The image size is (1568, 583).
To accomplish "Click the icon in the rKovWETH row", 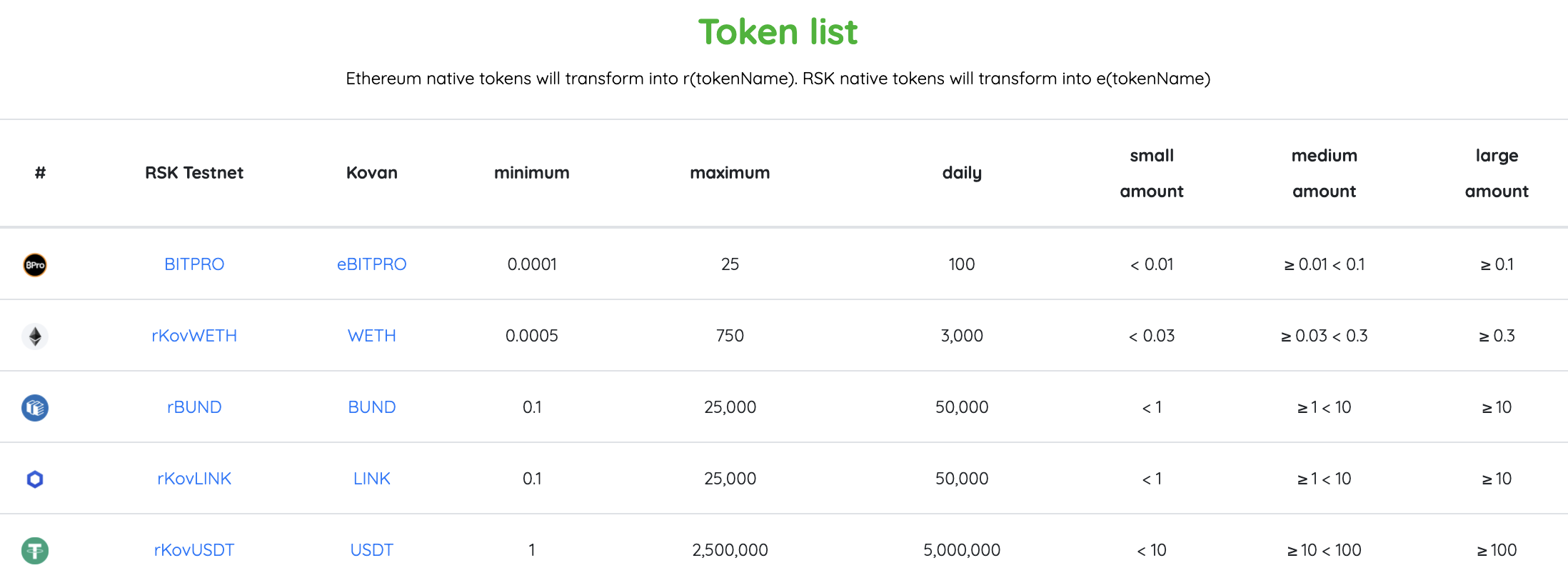I will (35, 336).
